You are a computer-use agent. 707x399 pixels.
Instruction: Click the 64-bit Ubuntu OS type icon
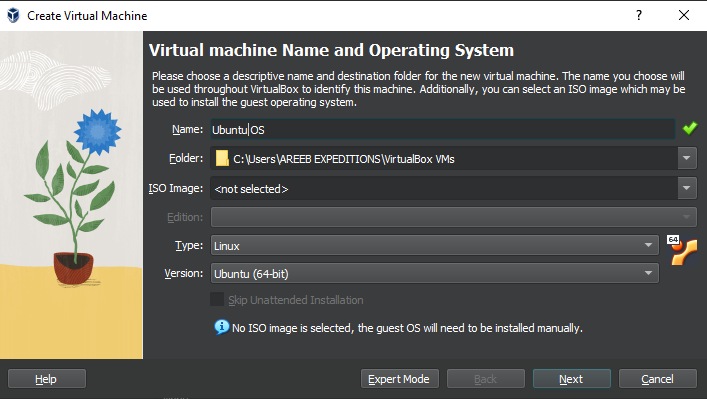[683, 251]
